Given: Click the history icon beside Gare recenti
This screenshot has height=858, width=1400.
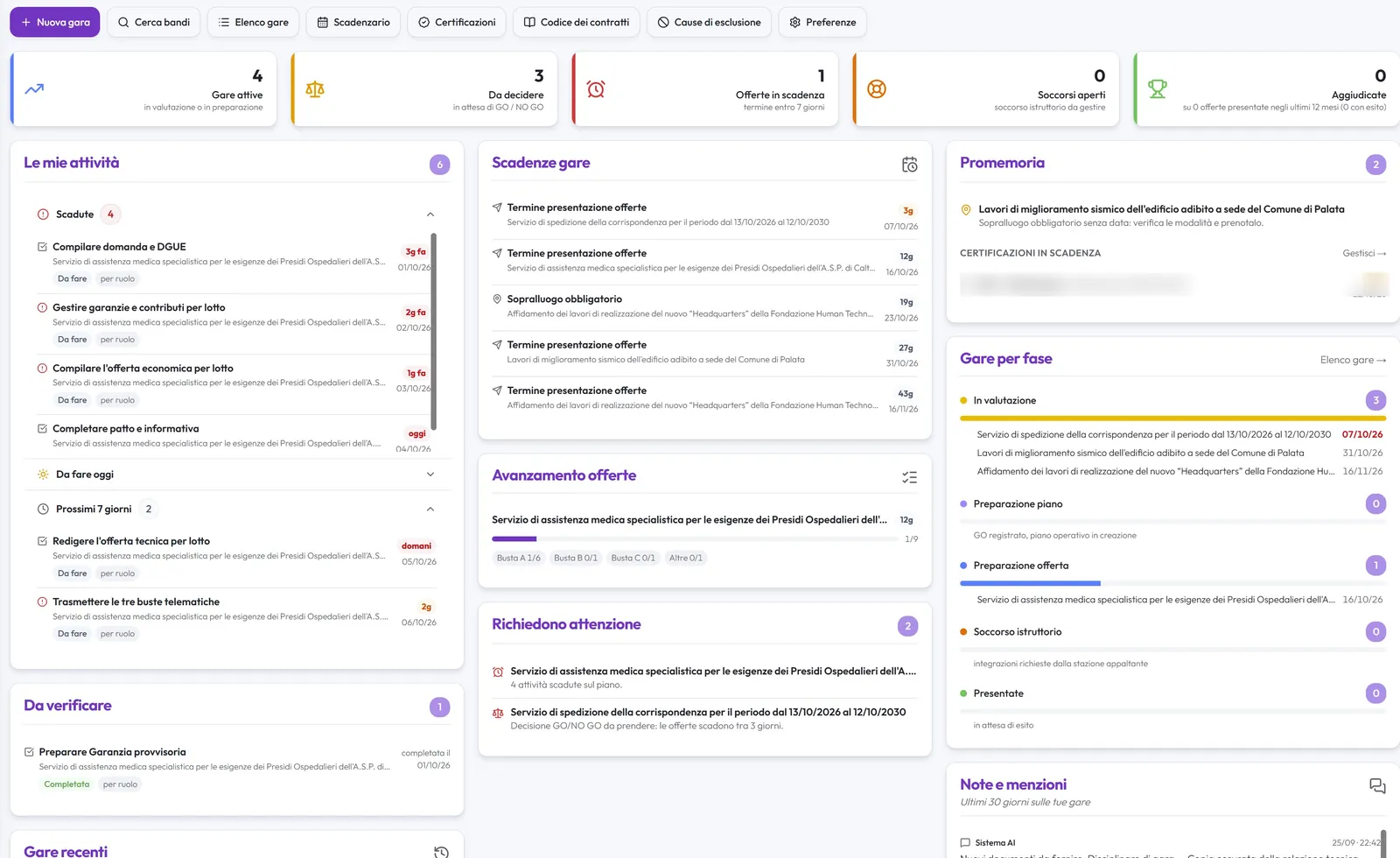Looking at the screenshot, I should [442, 852].
